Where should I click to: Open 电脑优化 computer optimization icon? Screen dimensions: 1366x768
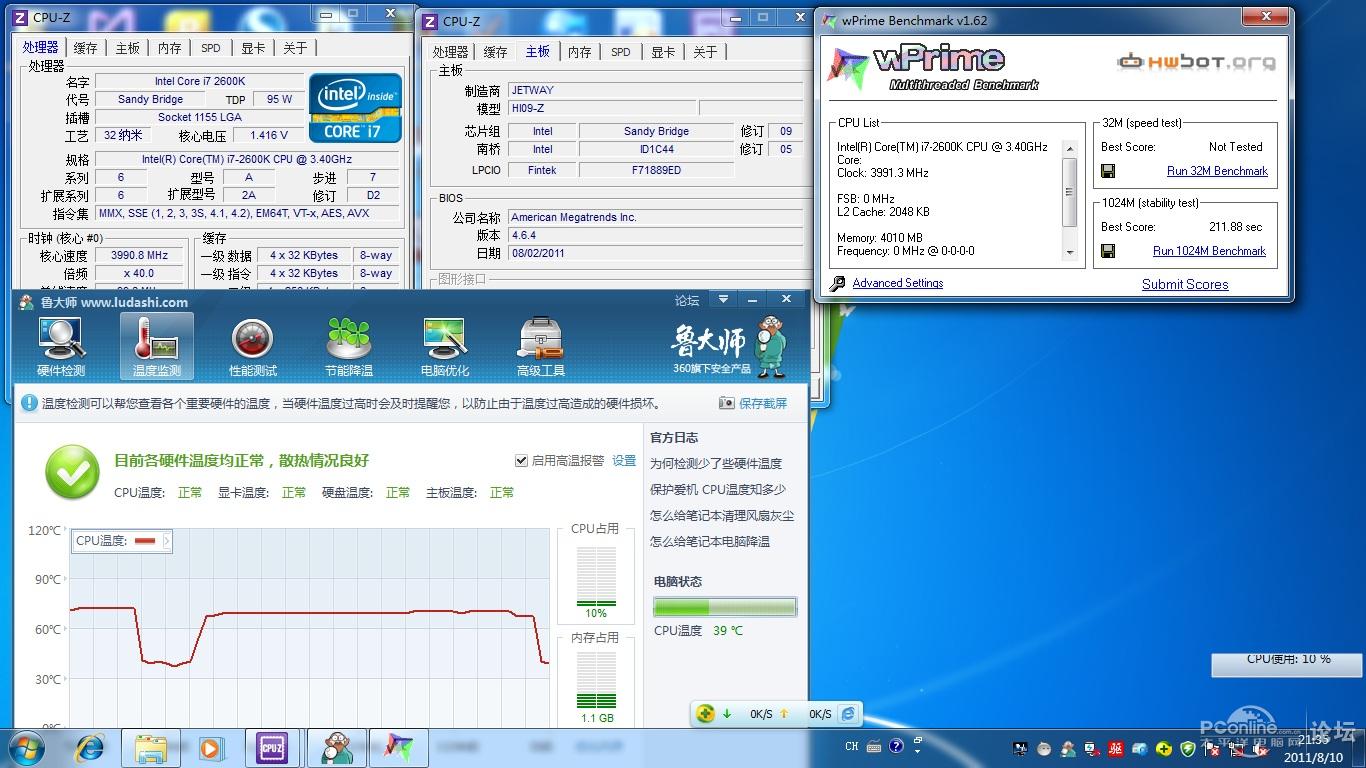coord(445,346)
